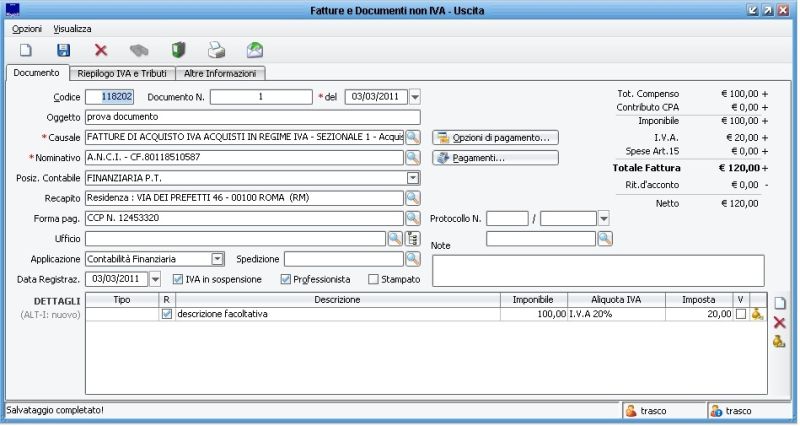Viewport: 800px width, 426px height.
Task: Click the new document toolbar icon
Action: click(27, 49)
